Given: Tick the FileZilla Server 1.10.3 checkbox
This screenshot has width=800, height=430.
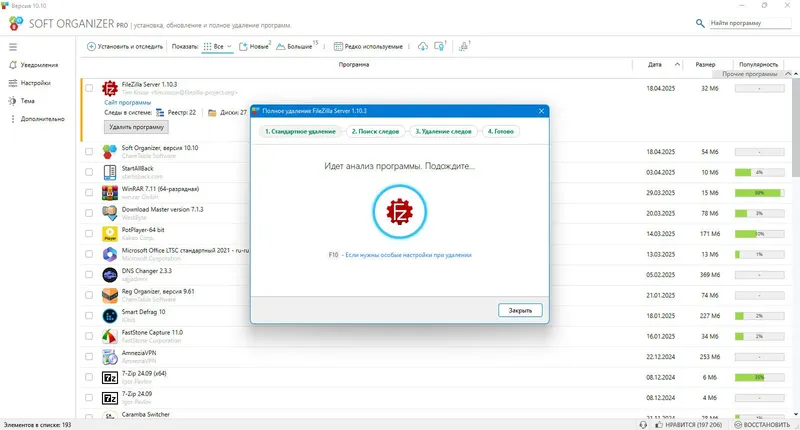Looking at the screenshot, I should [89, 88].
